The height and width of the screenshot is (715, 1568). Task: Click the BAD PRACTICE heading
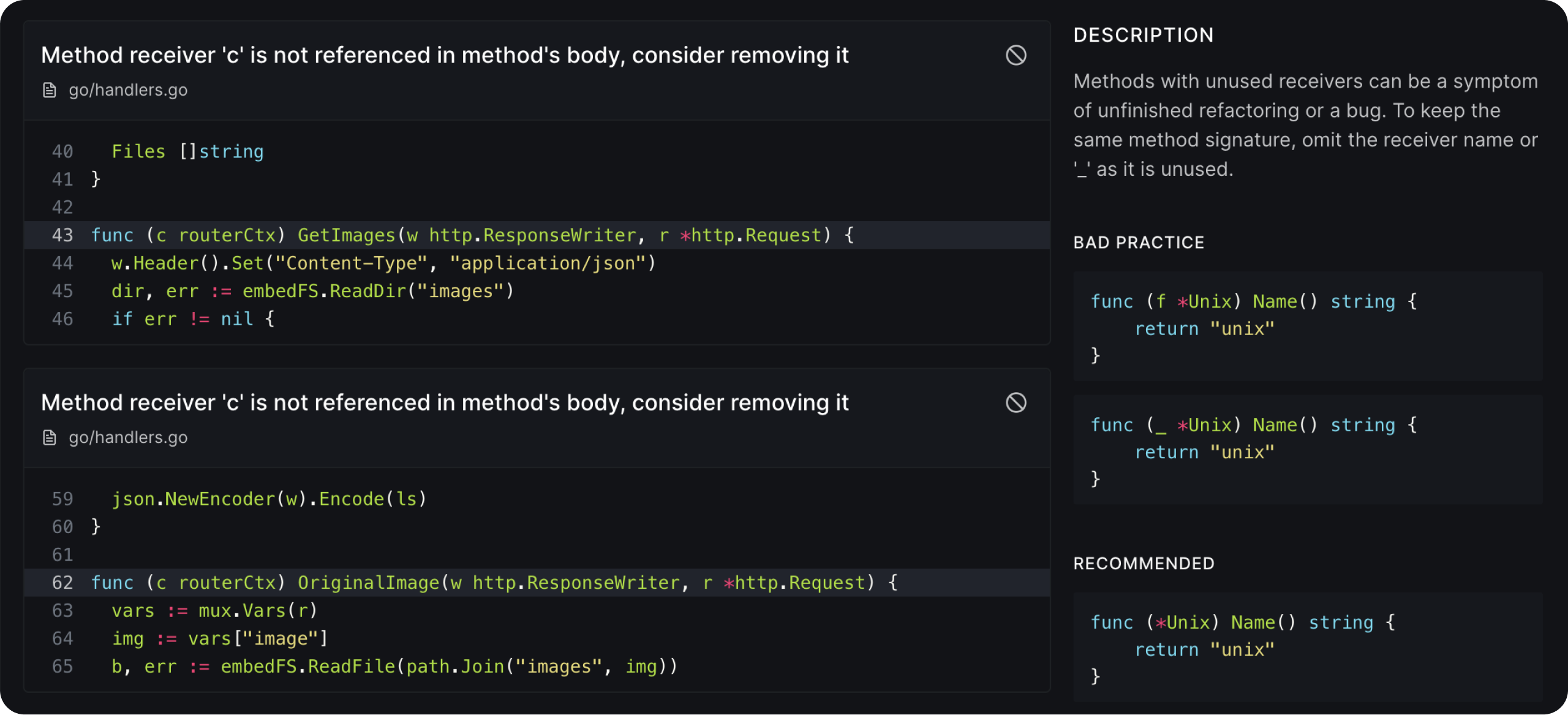point(1138,243)
